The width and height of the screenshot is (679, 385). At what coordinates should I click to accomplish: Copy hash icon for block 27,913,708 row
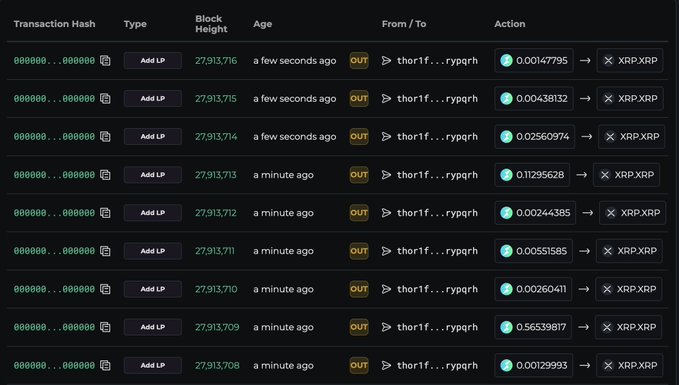click(x=105, y=366)
